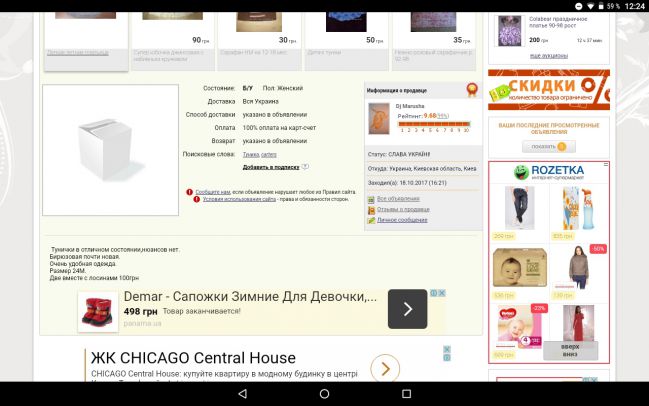
Task: Open 'Отзывы о продавце' reviews link
Action: click(x=403, y=209)
